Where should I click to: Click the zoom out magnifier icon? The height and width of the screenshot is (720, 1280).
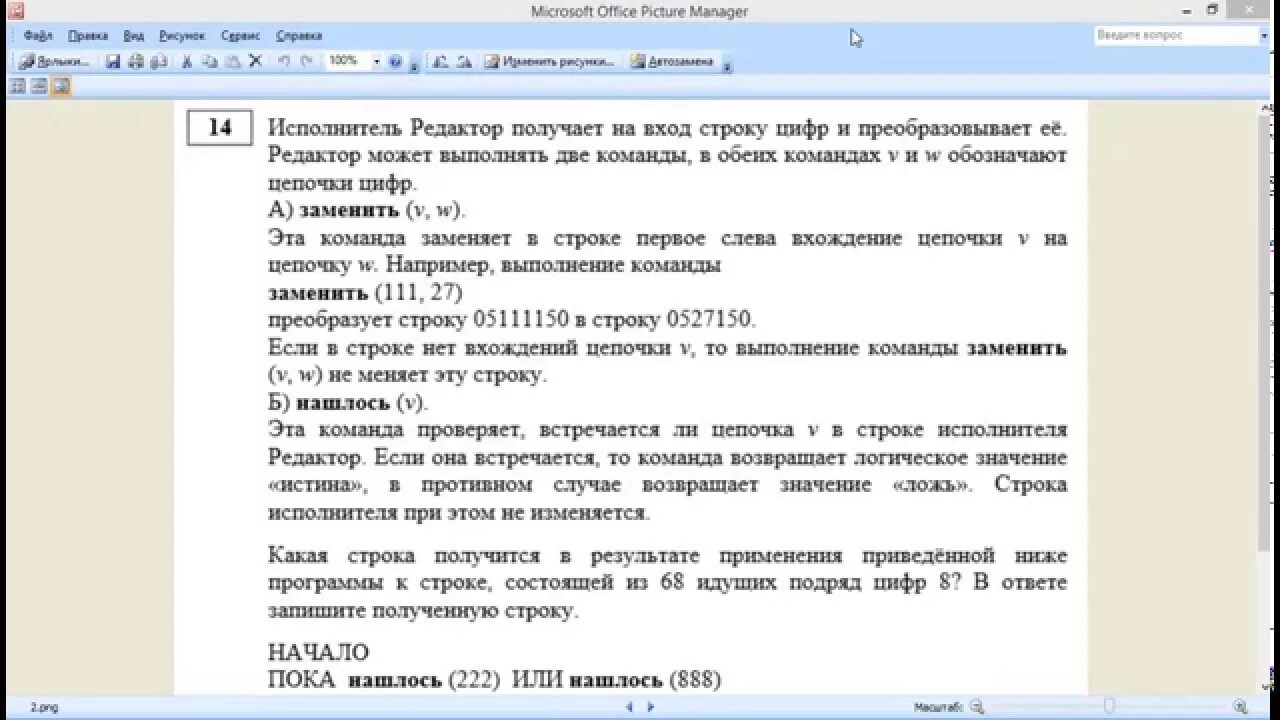click(978, 707)
